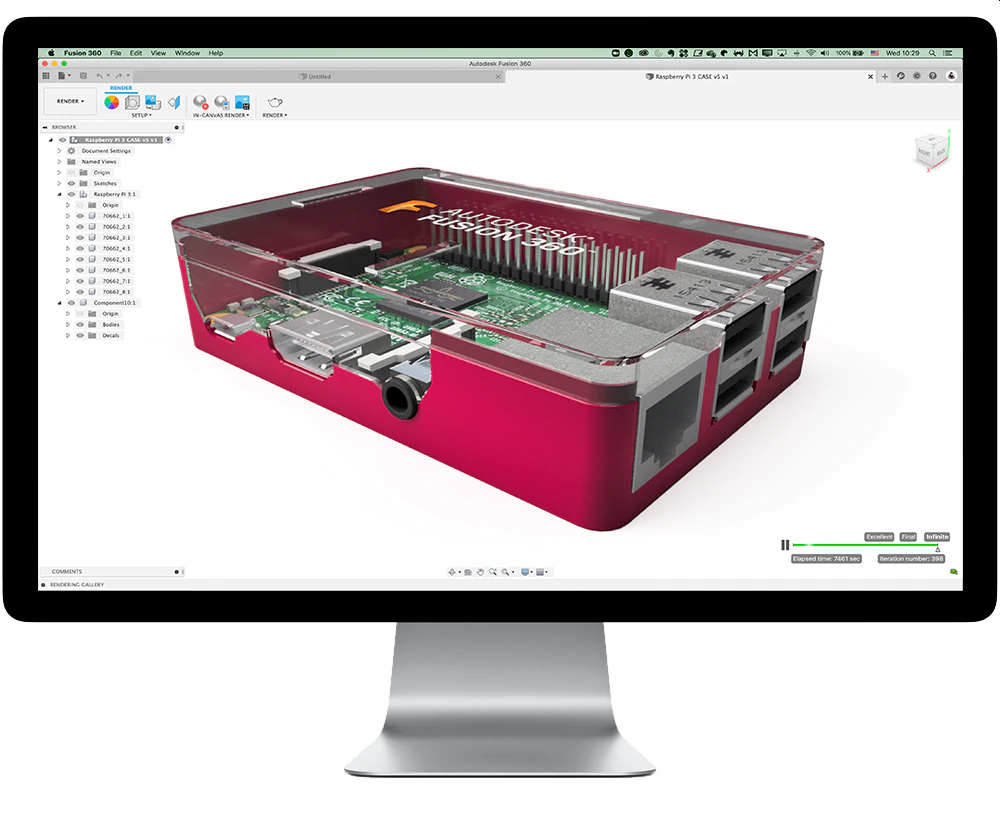Open Display Settings monitor icon

525,572
